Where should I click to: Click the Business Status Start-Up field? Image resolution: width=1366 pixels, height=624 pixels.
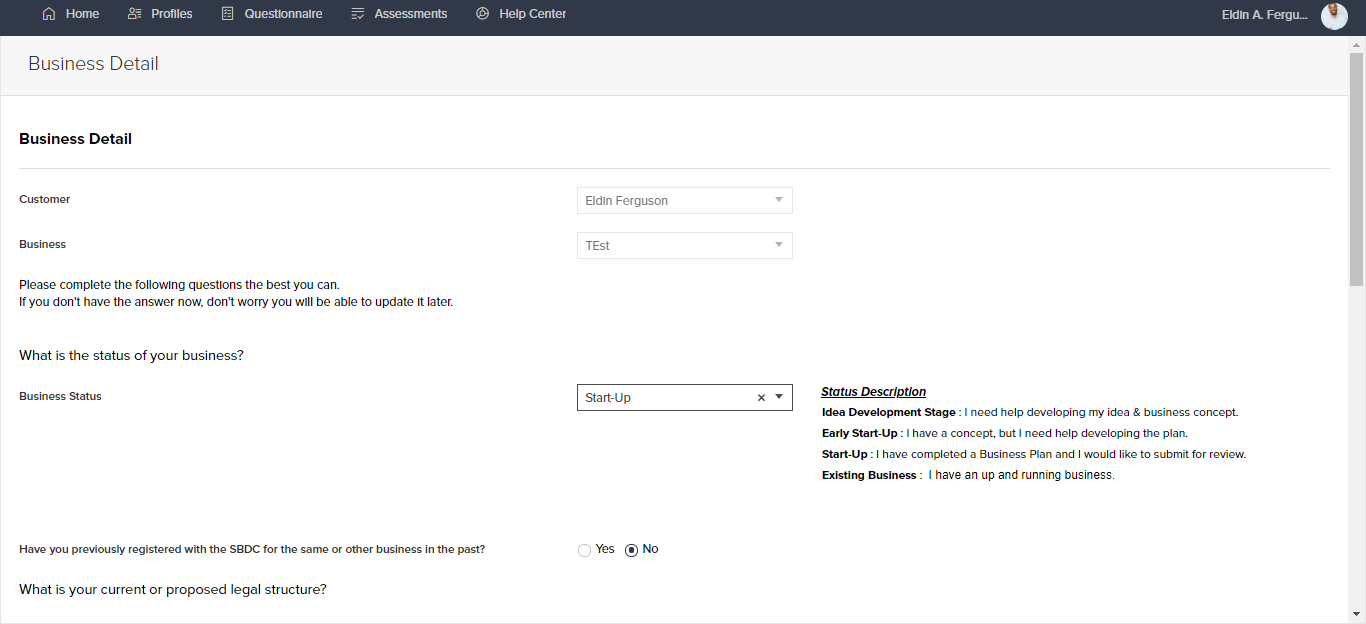(x=685, y=397)
